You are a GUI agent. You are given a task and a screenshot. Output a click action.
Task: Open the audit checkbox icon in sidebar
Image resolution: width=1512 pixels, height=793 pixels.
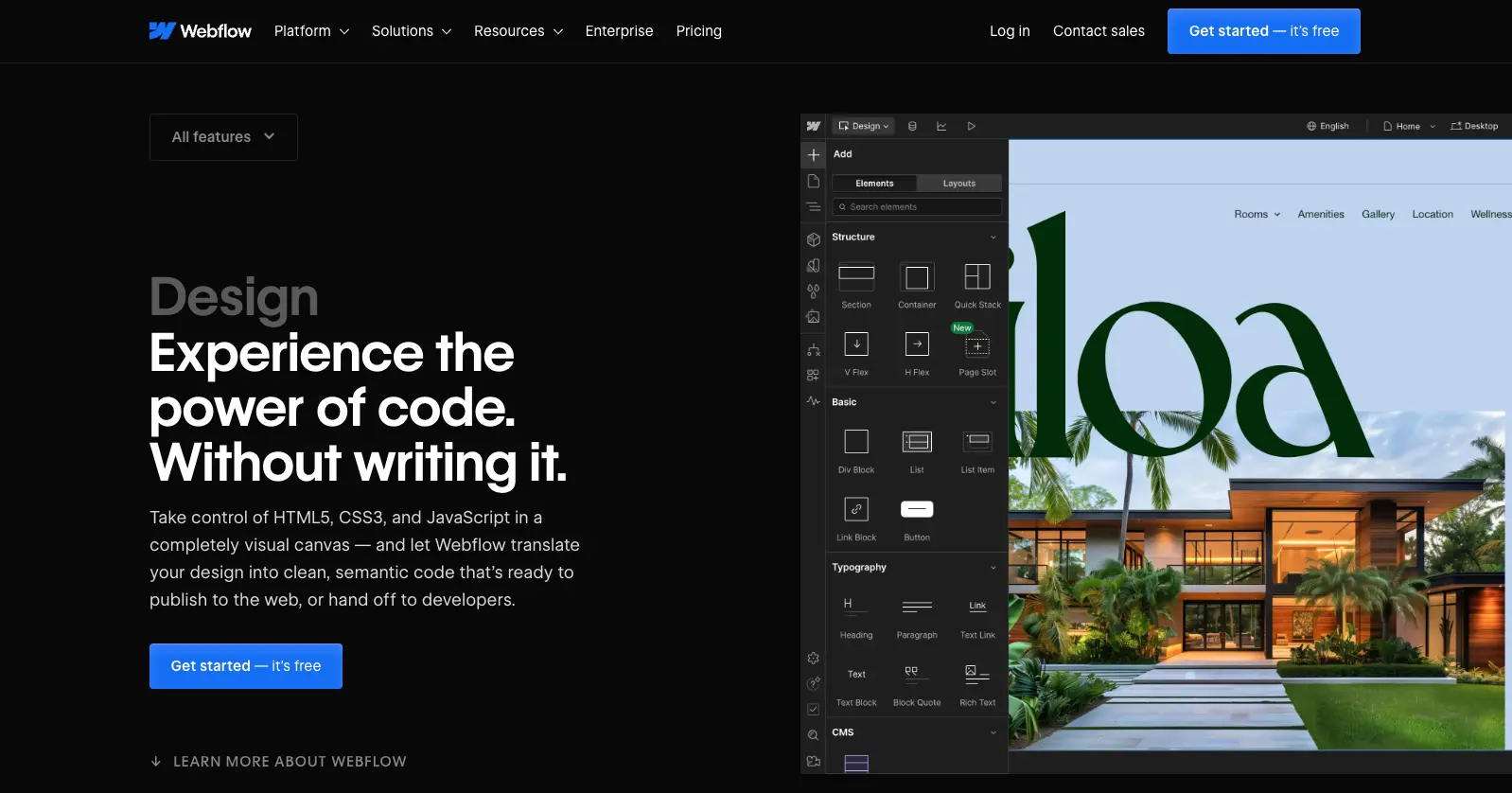click(813, 709)
